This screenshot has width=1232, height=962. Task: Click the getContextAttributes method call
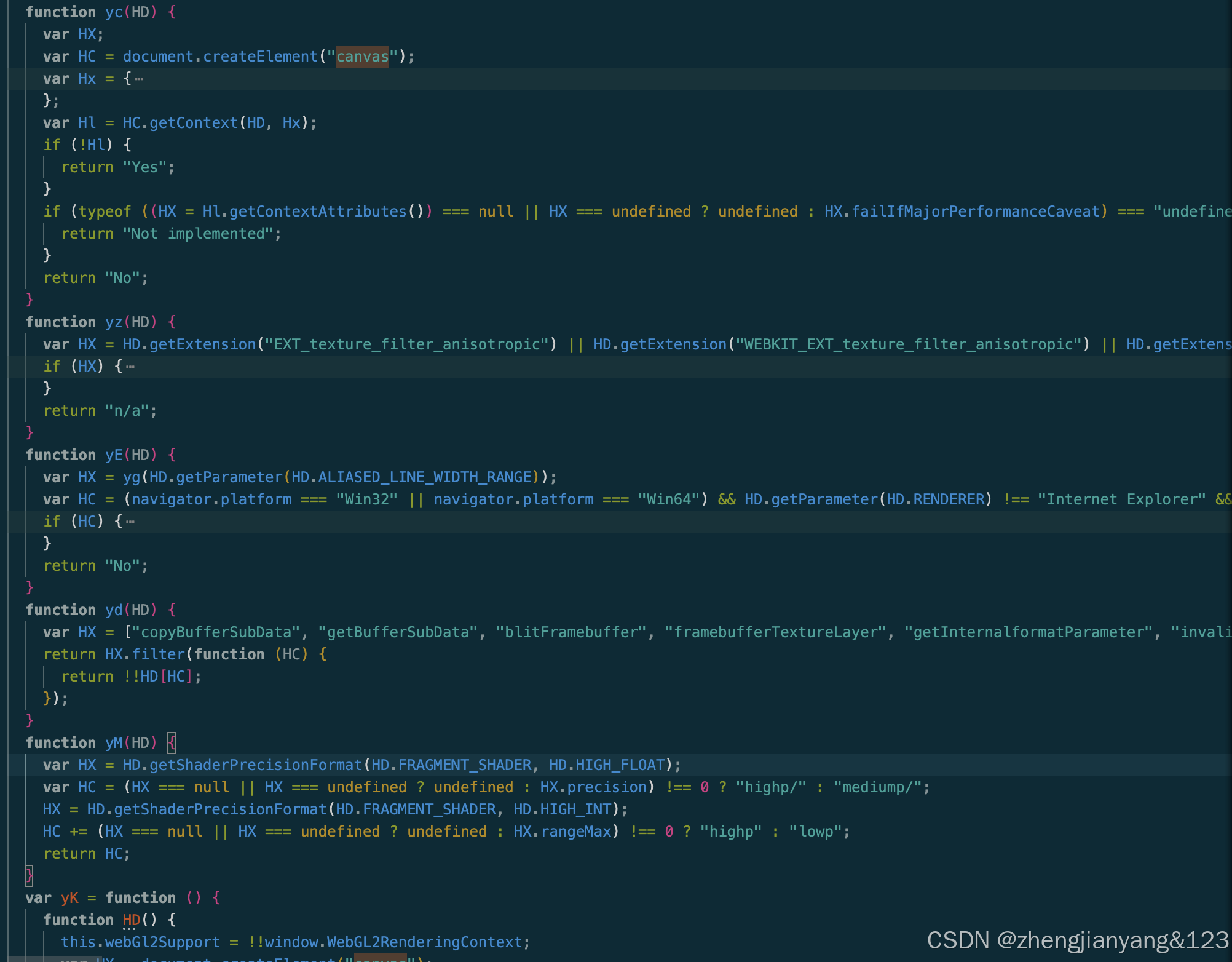(x=318, y=212)
